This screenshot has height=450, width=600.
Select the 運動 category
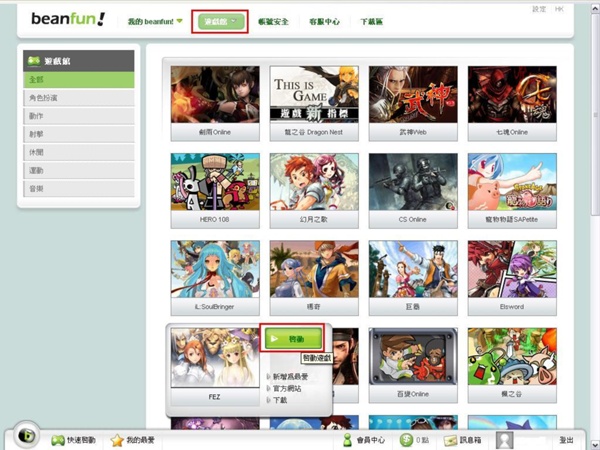(79, 171)
